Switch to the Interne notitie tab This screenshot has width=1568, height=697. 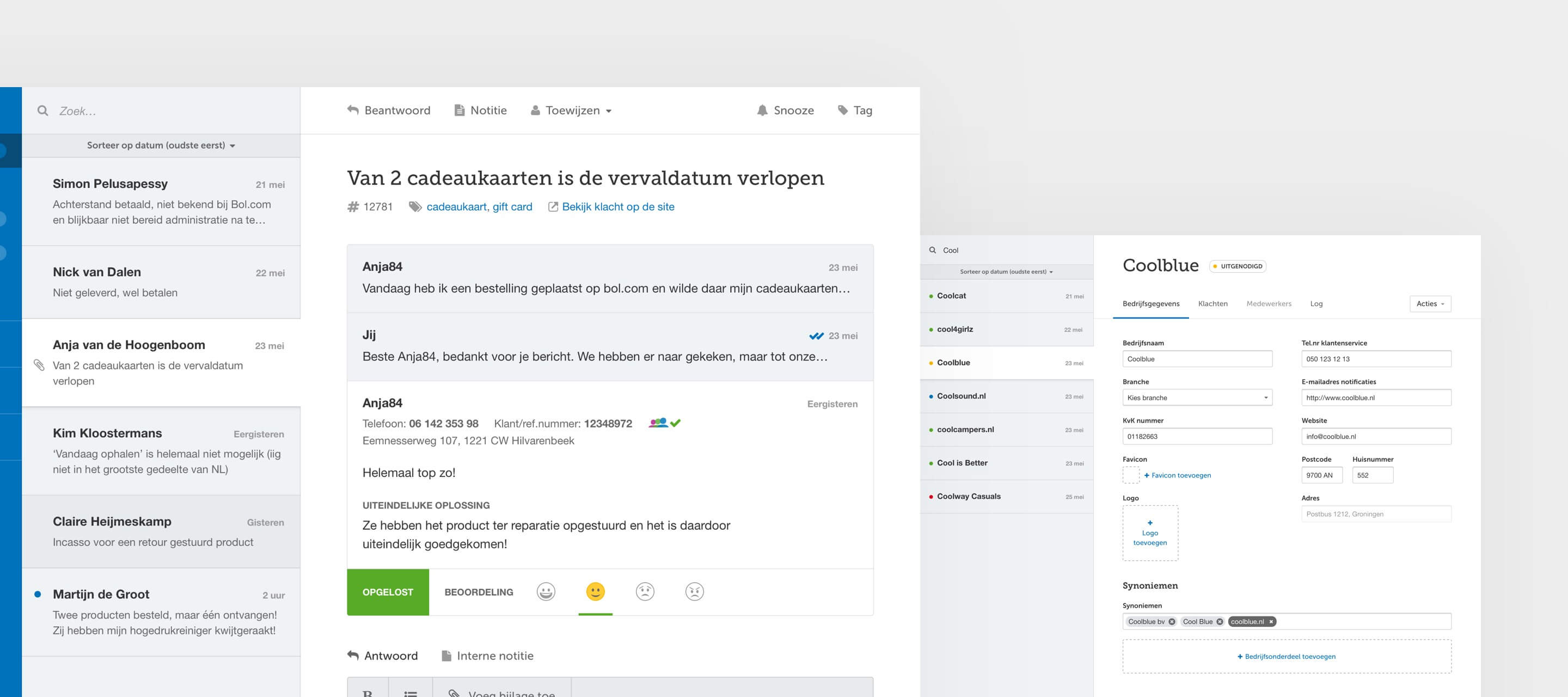tap(488, 656)
